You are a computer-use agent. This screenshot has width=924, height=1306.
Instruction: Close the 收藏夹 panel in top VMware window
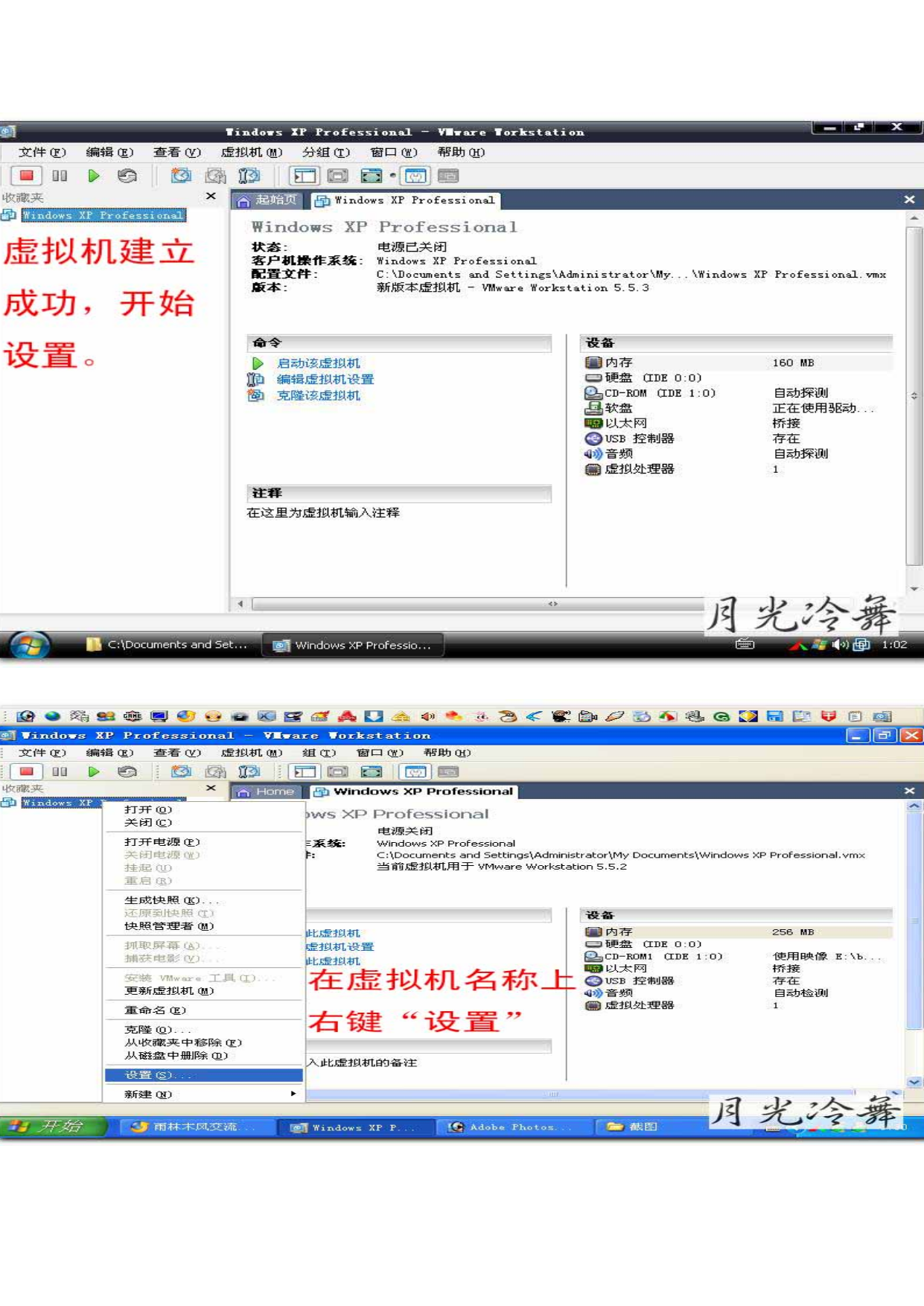211,197
